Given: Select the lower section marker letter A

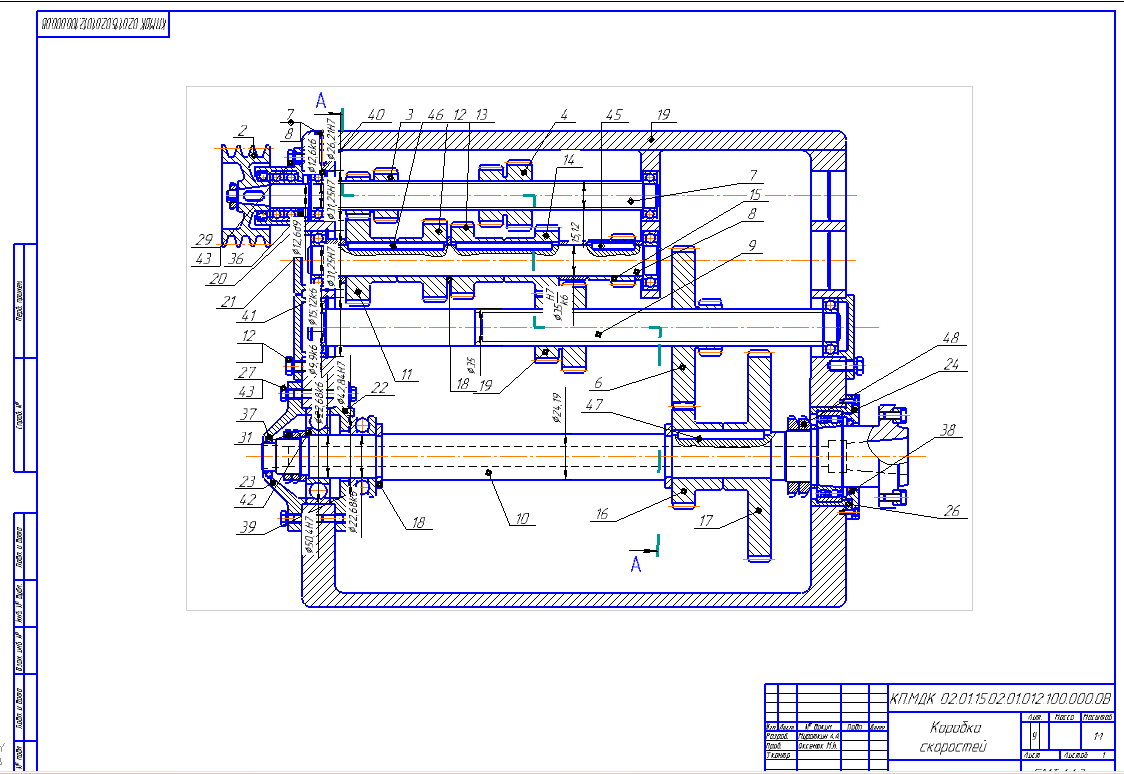Looking at the screenshot, I should (635, 565).
